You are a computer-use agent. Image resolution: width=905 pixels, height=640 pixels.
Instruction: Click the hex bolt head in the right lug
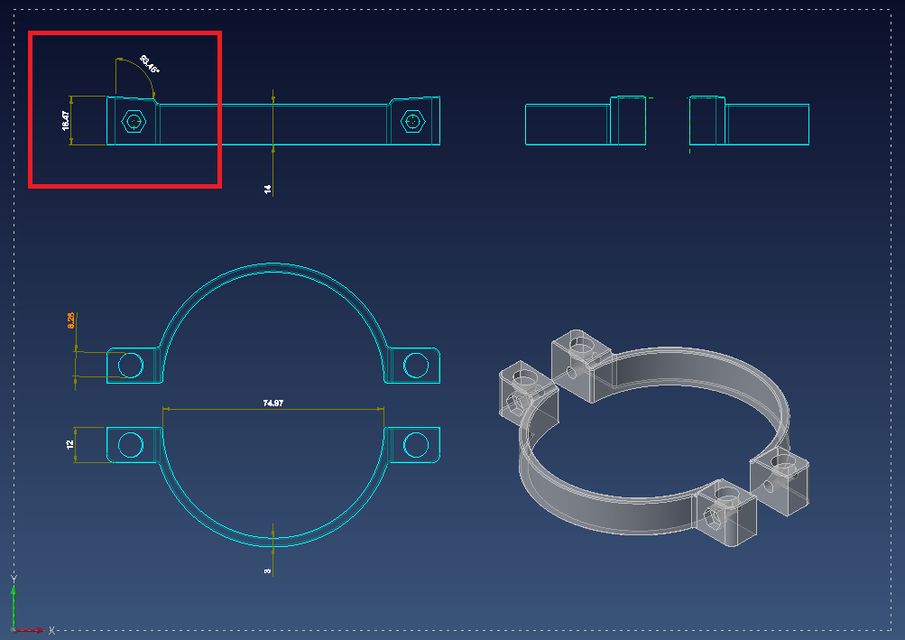pos(413,121)
